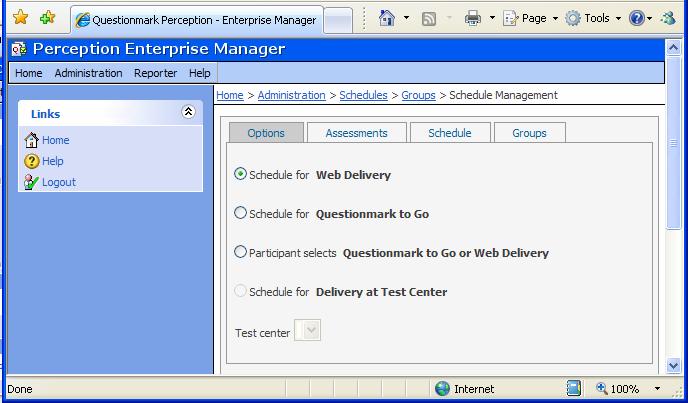Click the Favorites star icon
688x403 pixels.
click(x=20, y=18)
